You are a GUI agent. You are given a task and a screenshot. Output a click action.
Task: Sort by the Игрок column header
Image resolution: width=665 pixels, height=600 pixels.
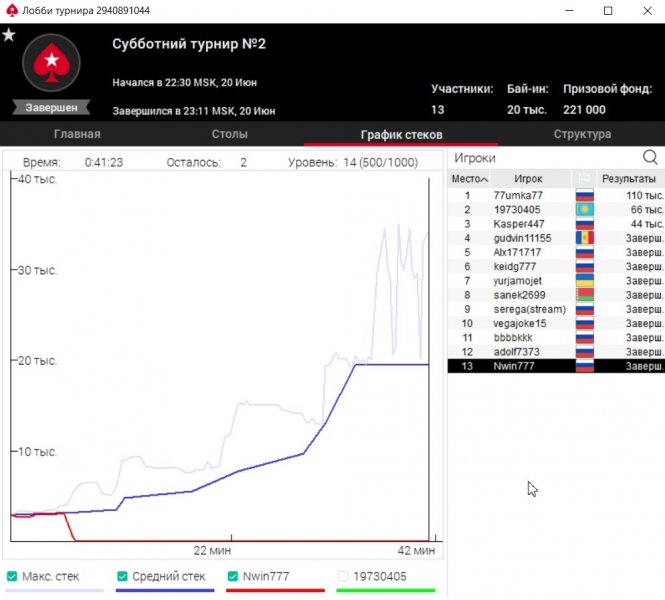point(528,178)
